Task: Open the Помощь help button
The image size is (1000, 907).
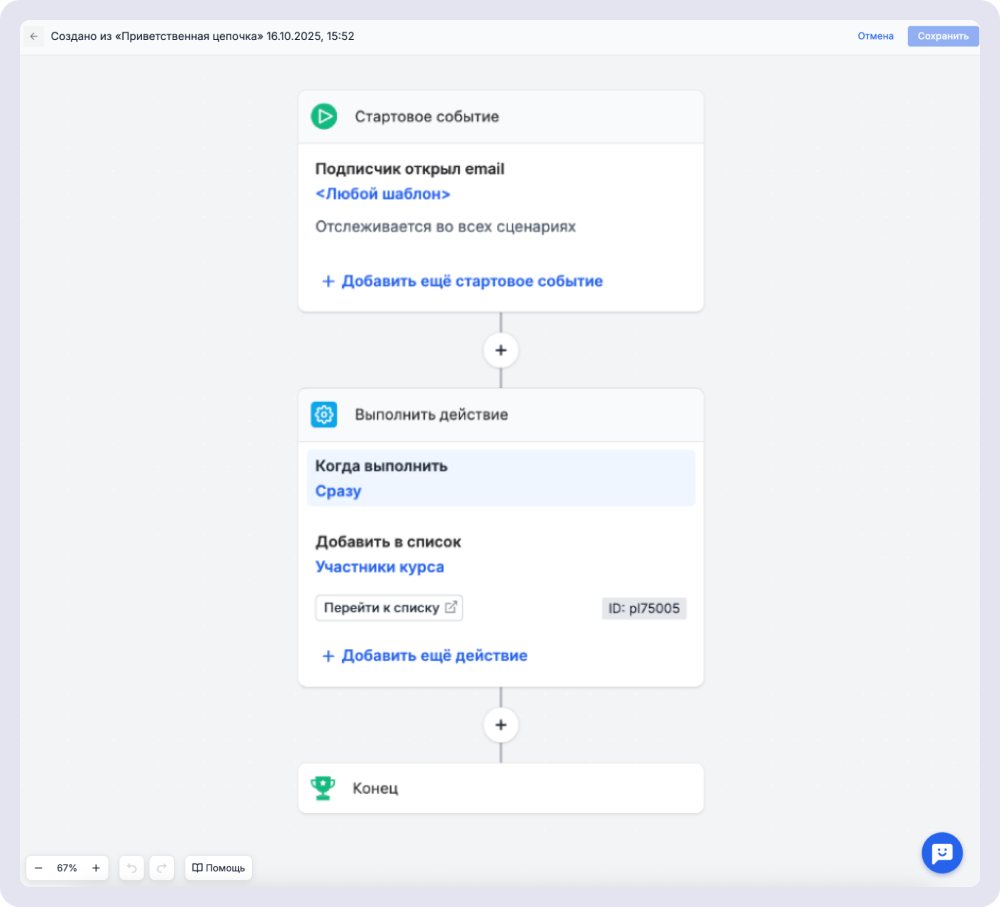Action: click(x=218, y=868)
